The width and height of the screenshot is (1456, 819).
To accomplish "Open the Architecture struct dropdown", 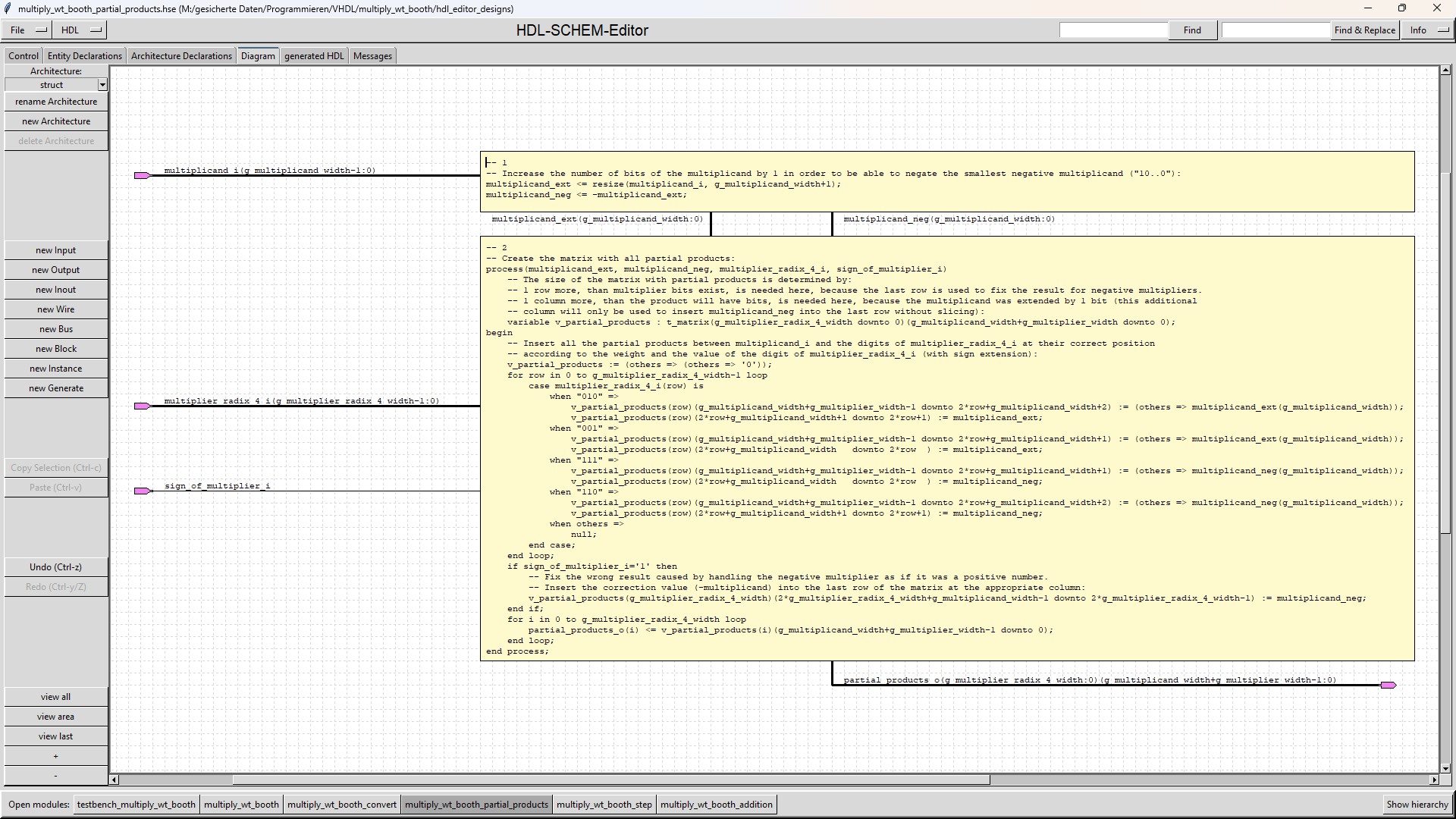I will [102, 86].
